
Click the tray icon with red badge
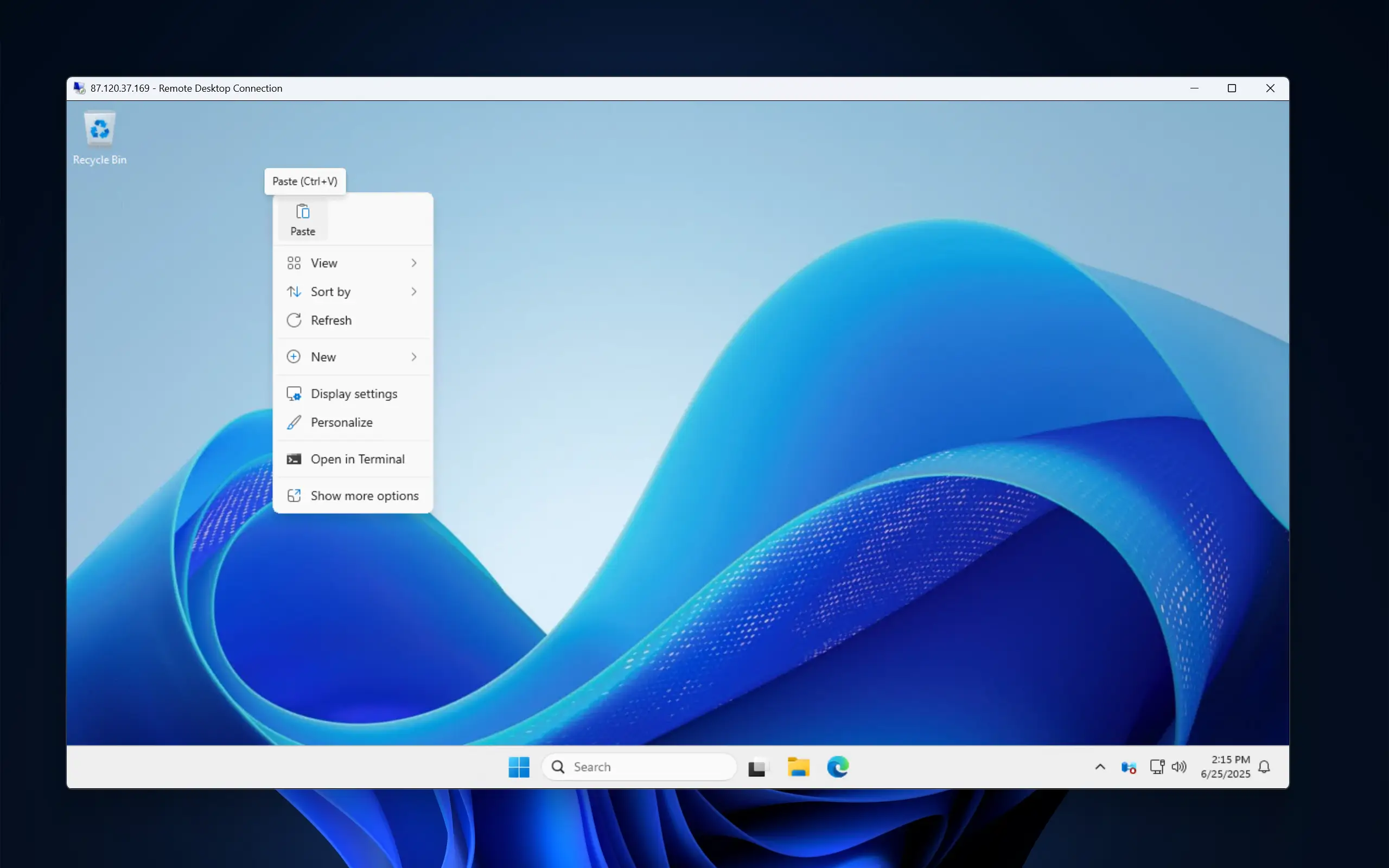[1129, 768]
